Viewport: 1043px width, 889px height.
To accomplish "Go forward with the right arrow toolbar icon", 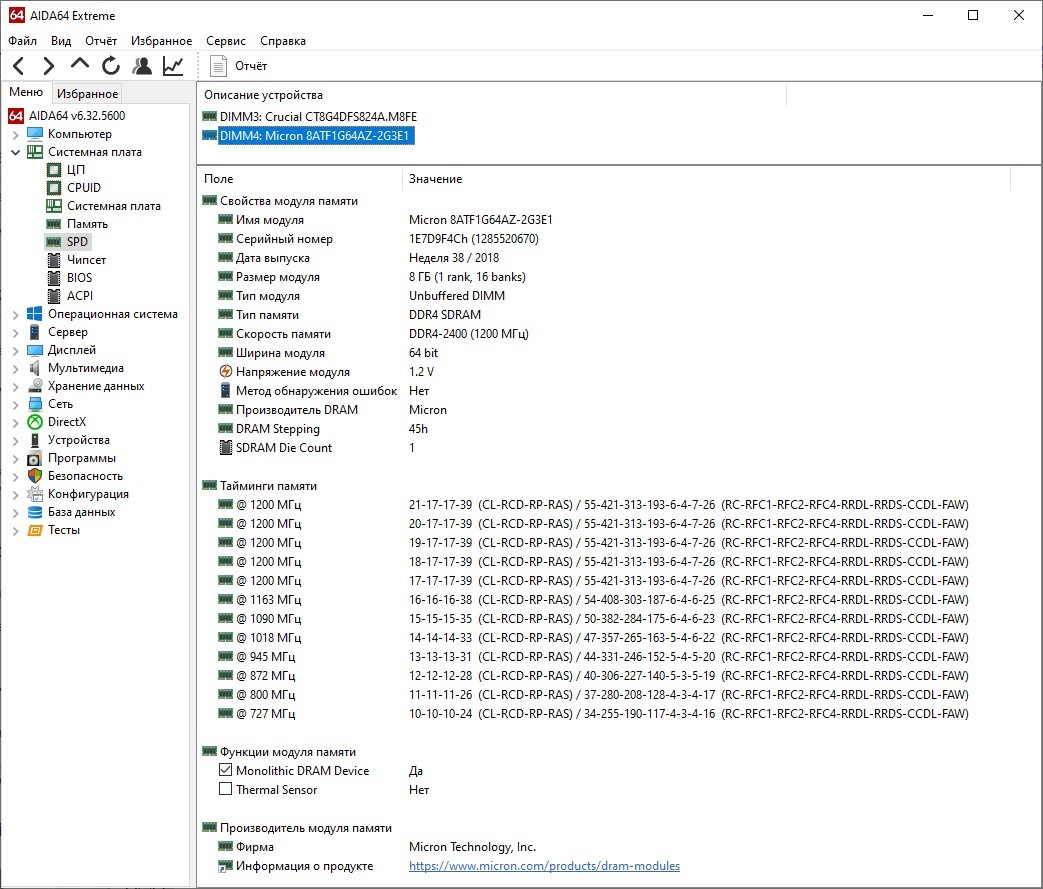I will coord(49,66).
